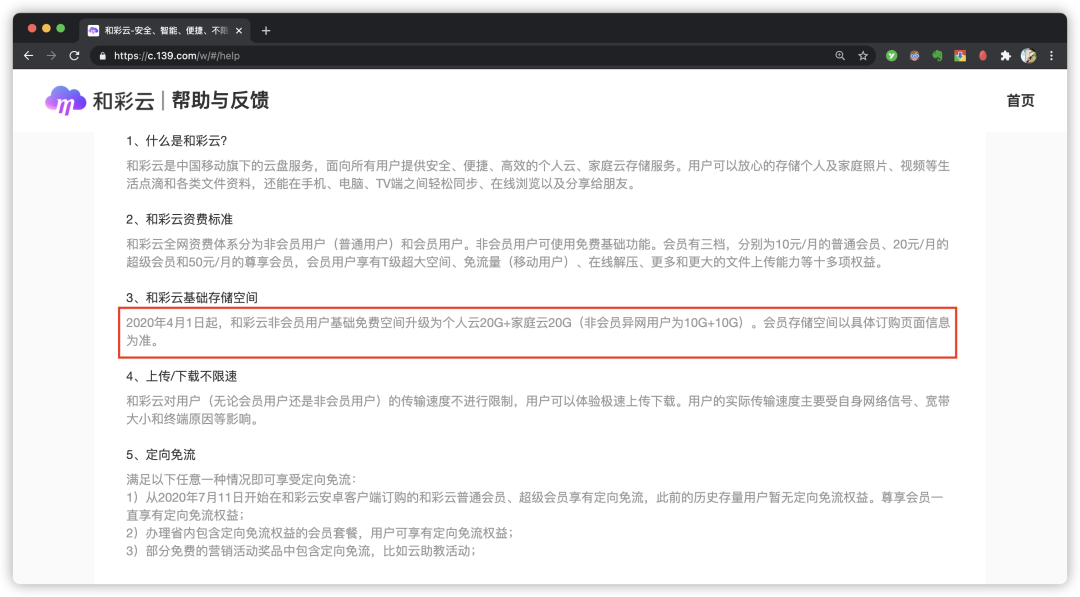Go to 首页 link
The image size is (1080, 597).
[1020, 101]
